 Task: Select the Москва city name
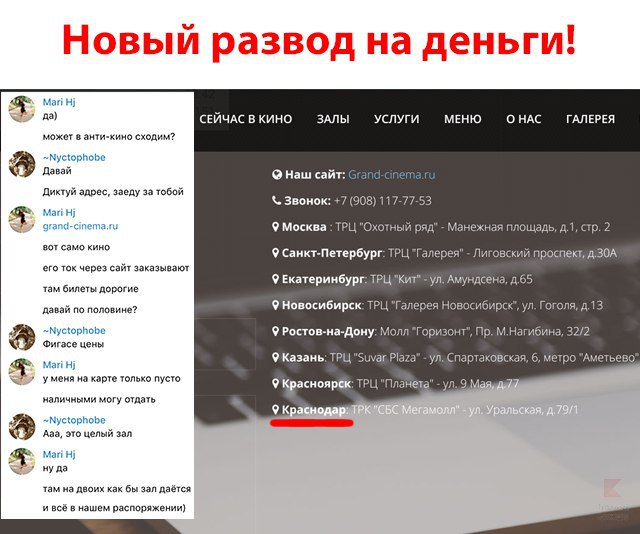click(x=304, y=227)
